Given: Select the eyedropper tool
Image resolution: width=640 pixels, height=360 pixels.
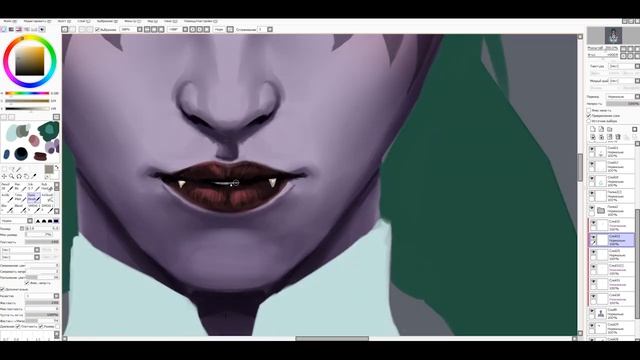Looking at the screenshot, I should tap(34, 176).
